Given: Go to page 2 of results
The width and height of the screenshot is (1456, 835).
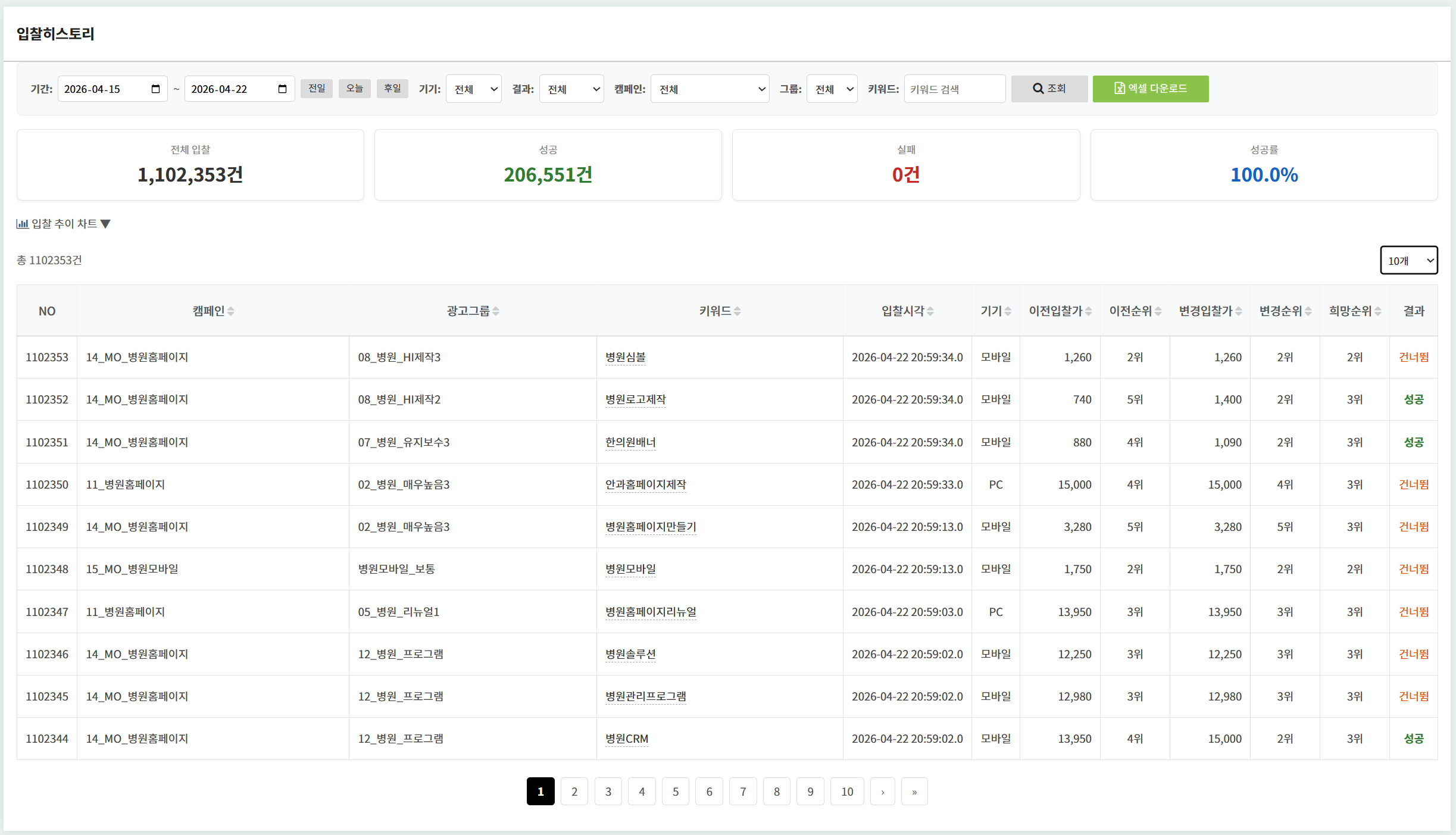Looking at the screenshot, I should (x=574, y=792).
